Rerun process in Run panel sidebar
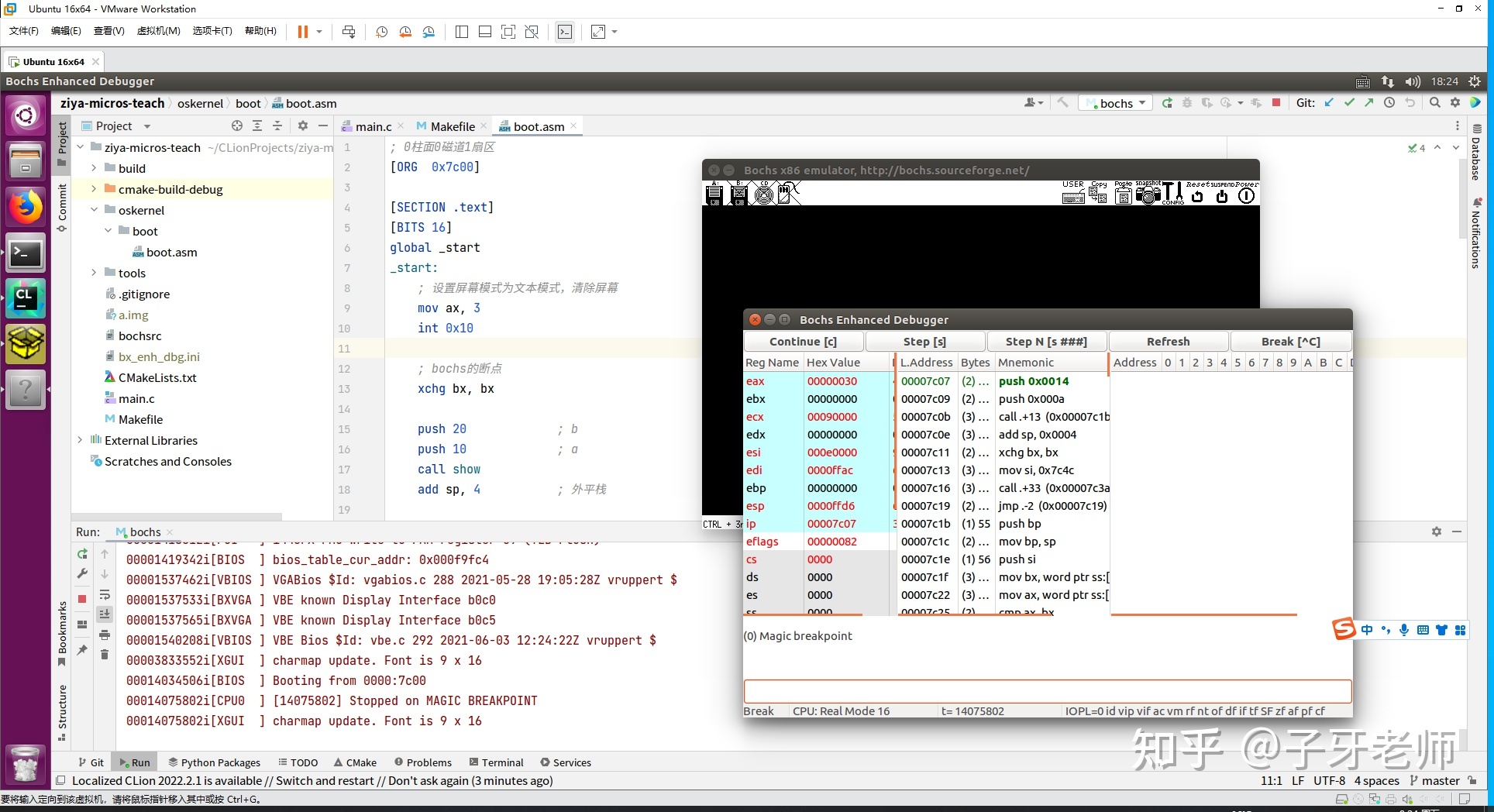The image size is (1494, 812). (82, 554)
